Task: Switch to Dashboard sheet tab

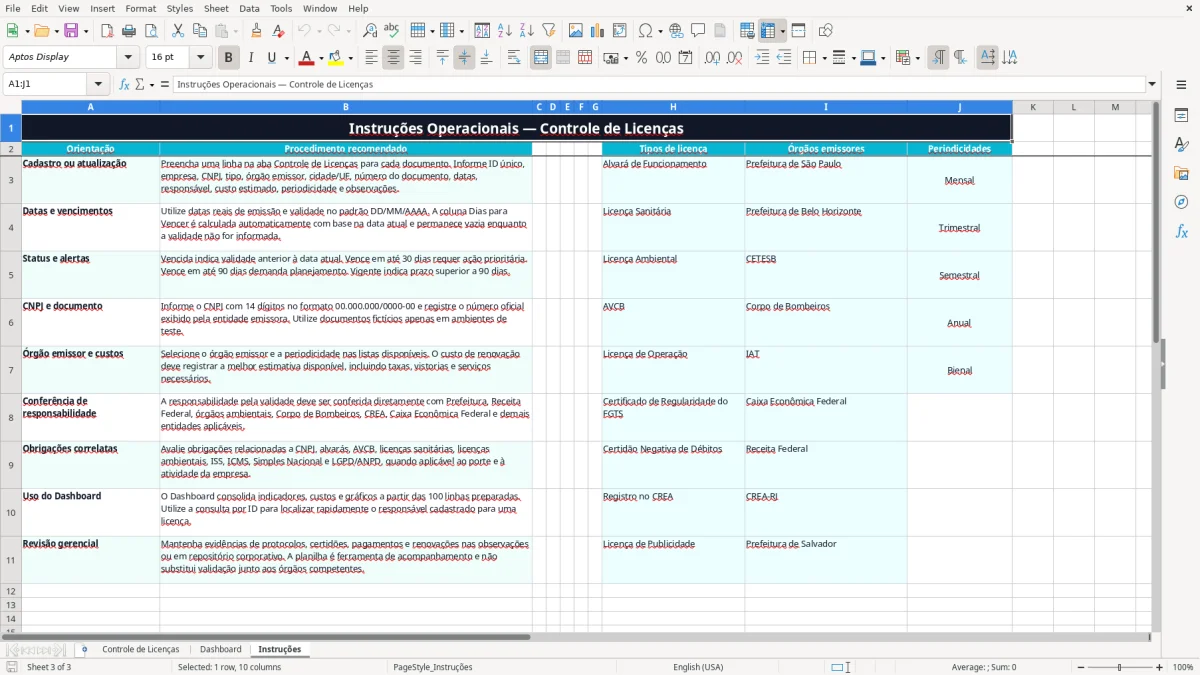Action: 220,649
